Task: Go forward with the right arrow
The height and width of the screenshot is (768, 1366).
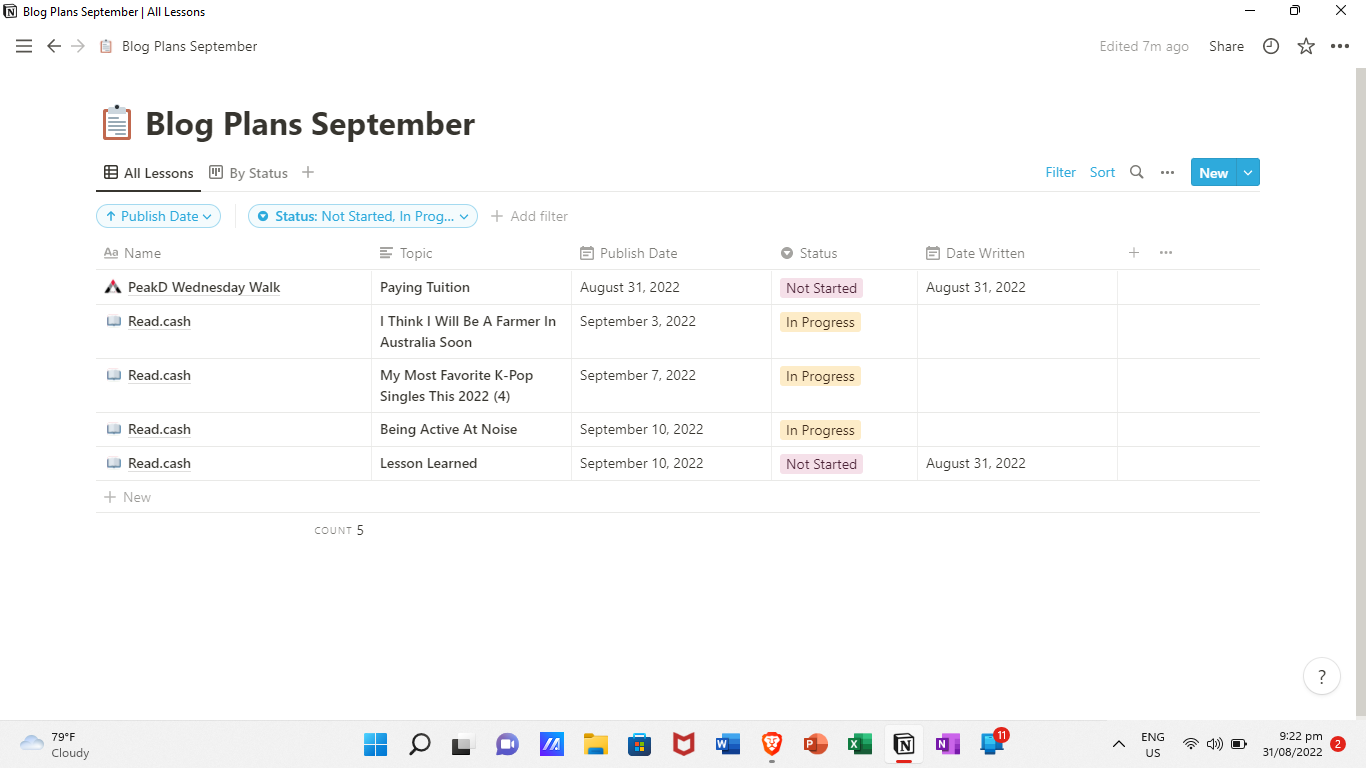Action: pos(78,46)
